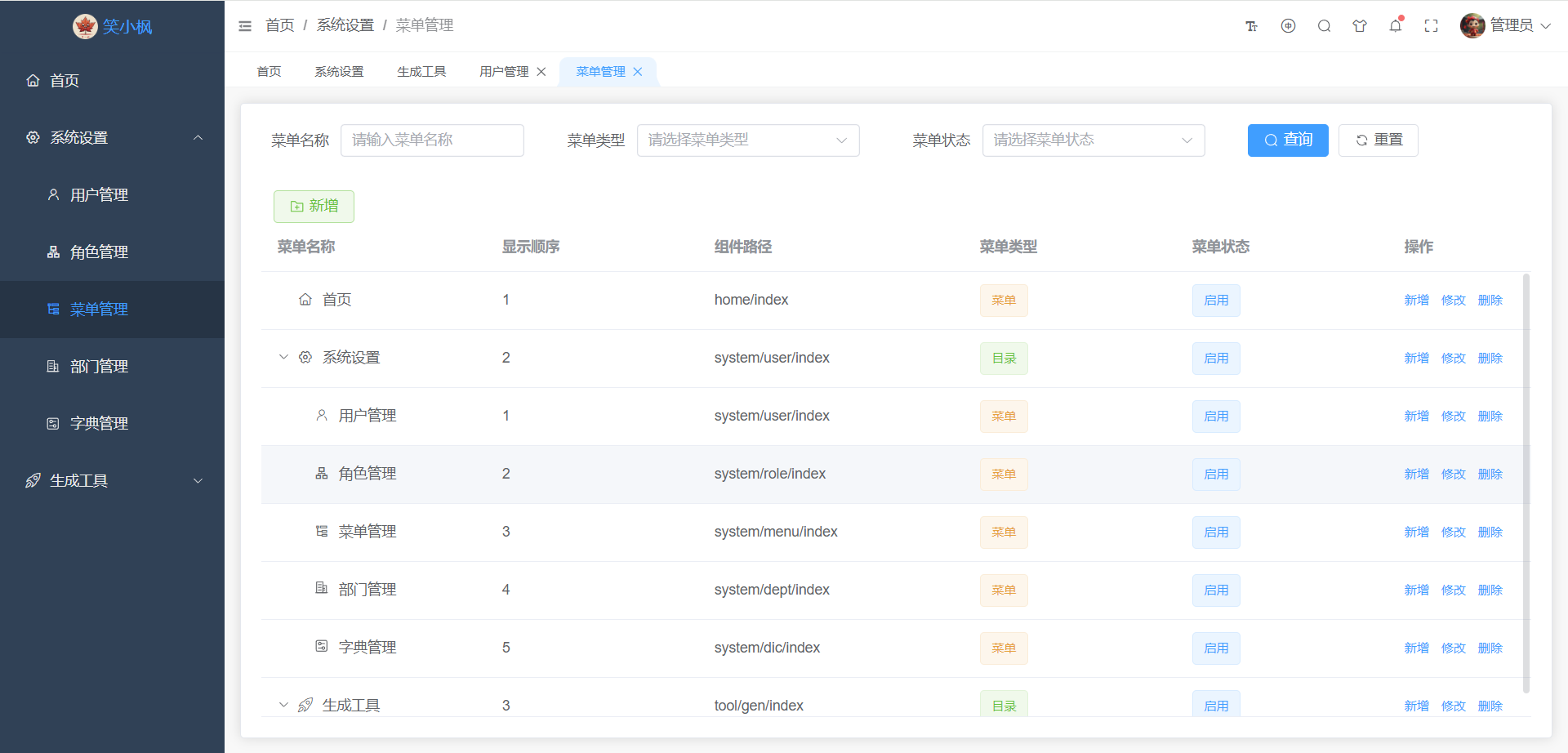Click menu icon in 菜单管理 table row
Image resolution: width=1568 pixels, height=753 pixels.
coord(322,532)
